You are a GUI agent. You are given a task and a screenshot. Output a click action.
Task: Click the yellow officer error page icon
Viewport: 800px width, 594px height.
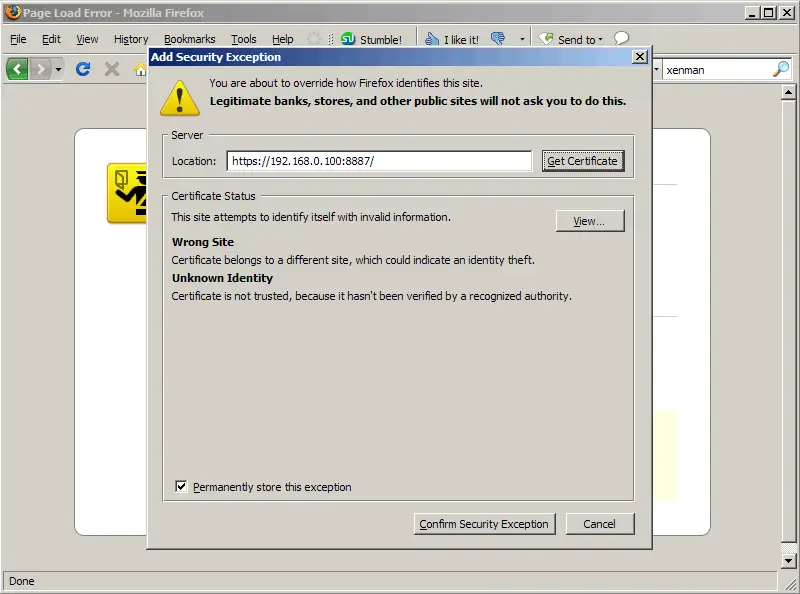[127, 193]
